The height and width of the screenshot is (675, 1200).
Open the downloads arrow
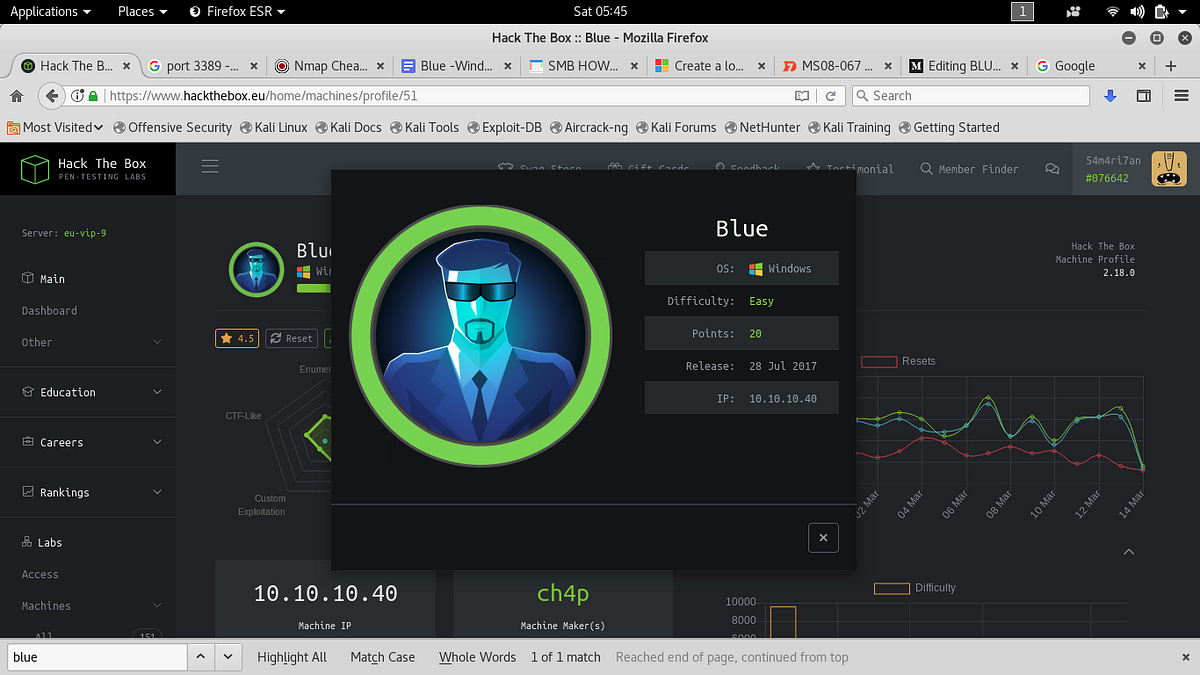click(1110, 96)
